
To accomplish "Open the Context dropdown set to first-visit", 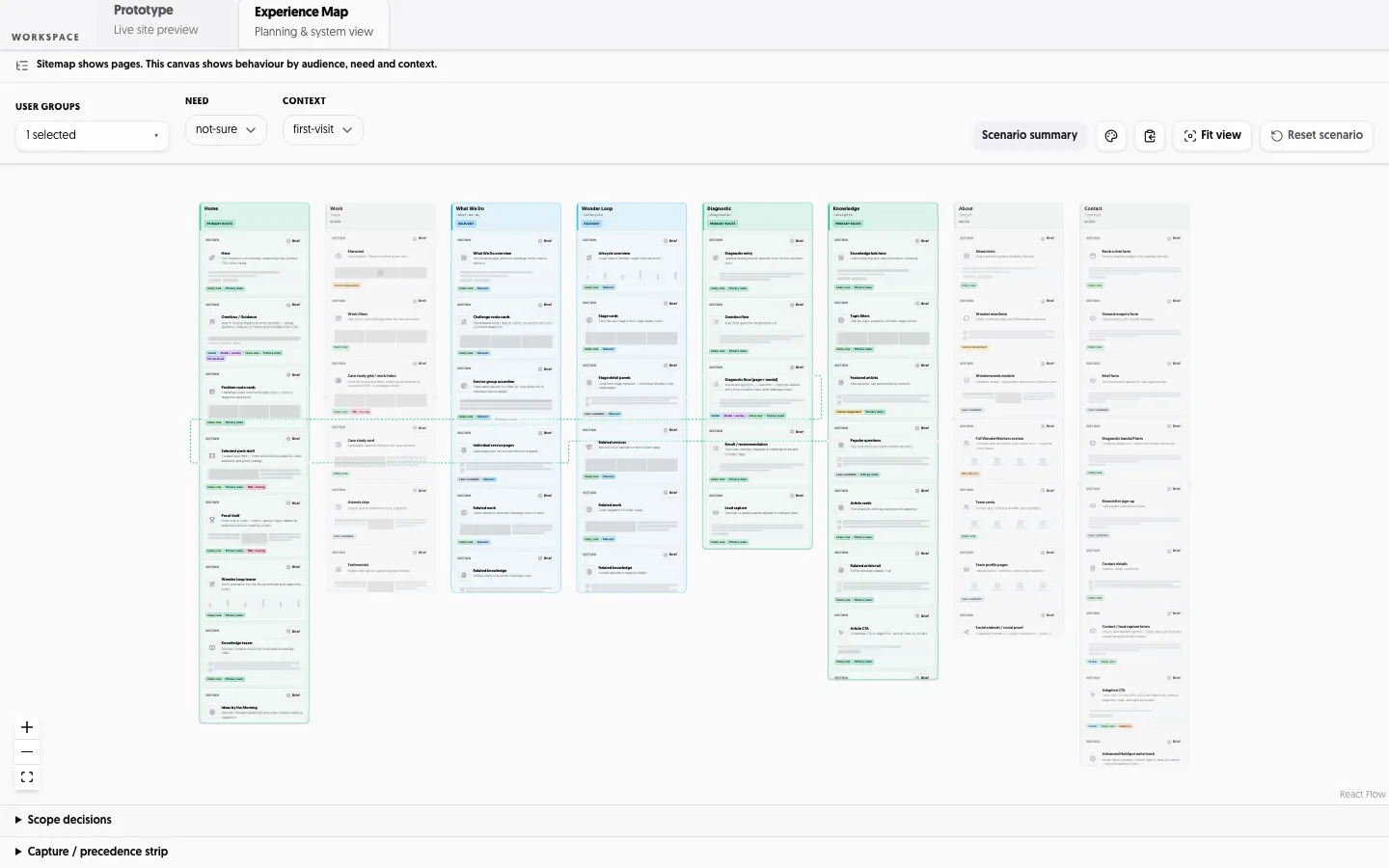I will (322, 129).
